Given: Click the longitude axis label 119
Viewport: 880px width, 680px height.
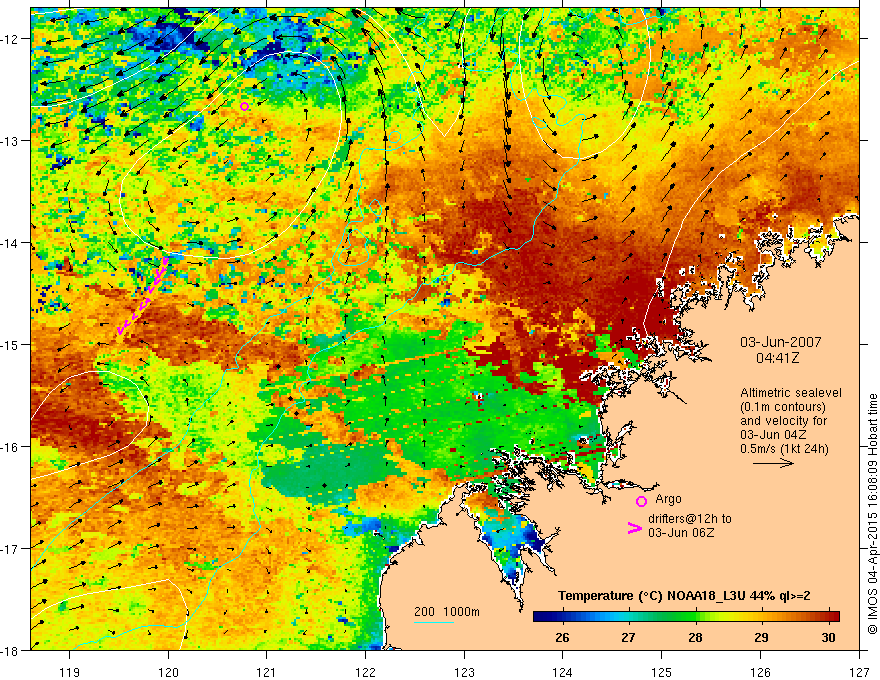Looking at the screenshot, I should [70, 672].
